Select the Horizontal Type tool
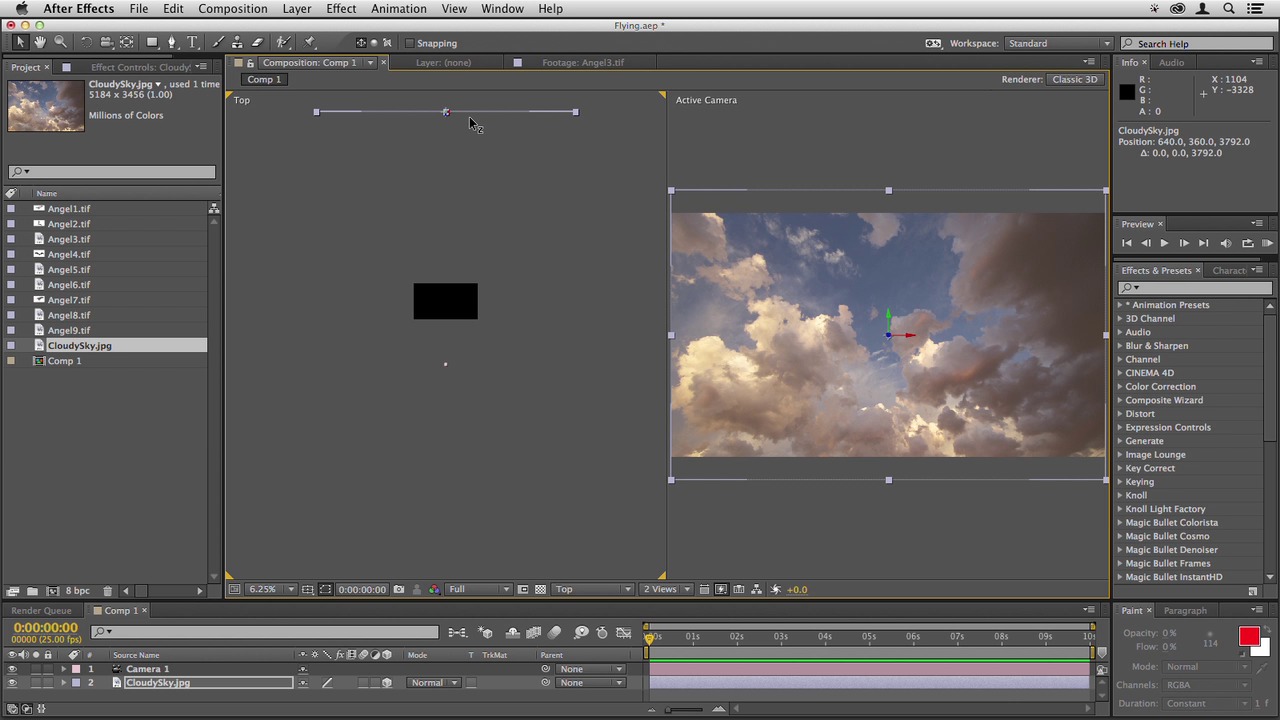 click(192, 42)
